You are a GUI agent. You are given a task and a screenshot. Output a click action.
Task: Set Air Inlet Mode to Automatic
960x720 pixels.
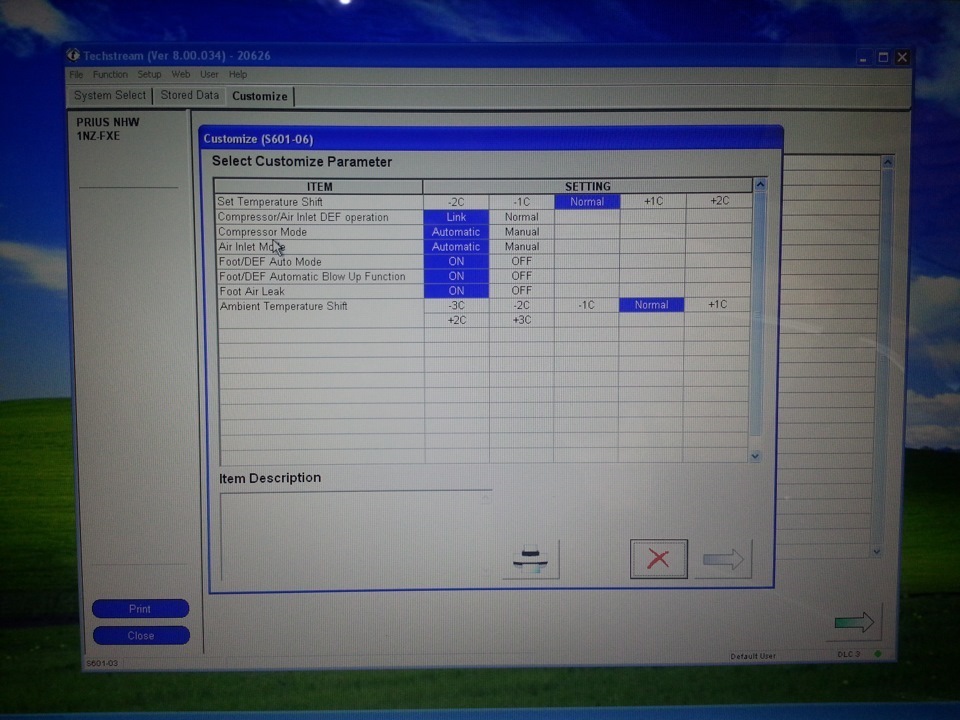tap(456, 246)
